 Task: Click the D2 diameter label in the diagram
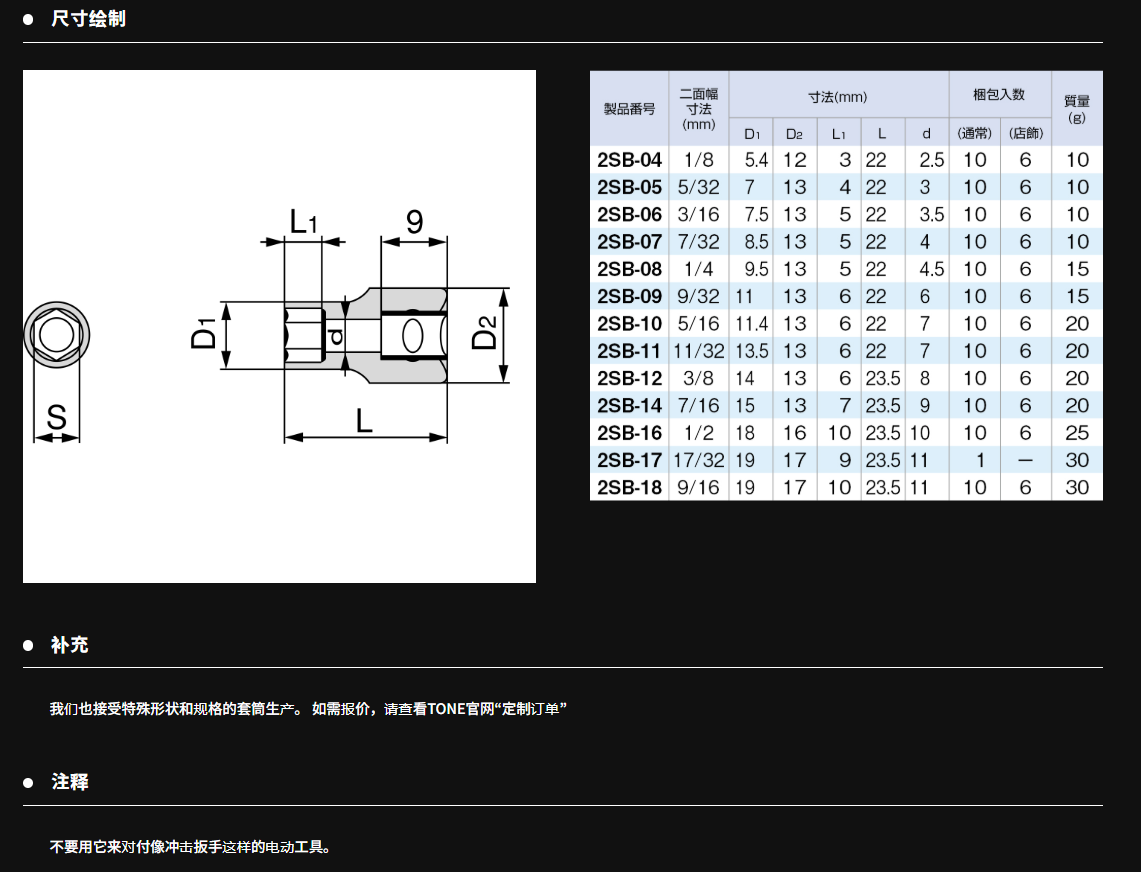(x=485, y=333)
